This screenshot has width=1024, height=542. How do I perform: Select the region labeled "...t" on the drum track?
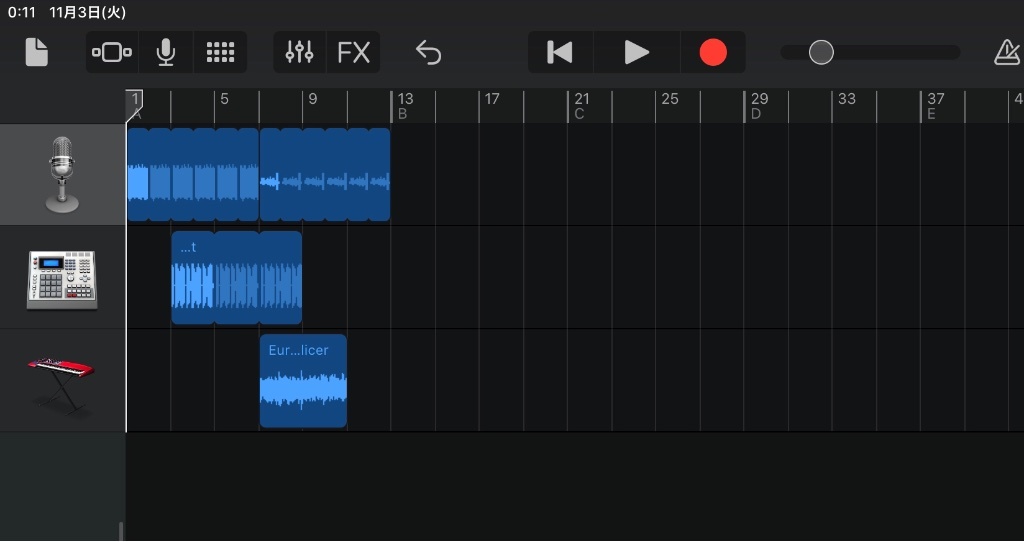(x=236, y=278)
